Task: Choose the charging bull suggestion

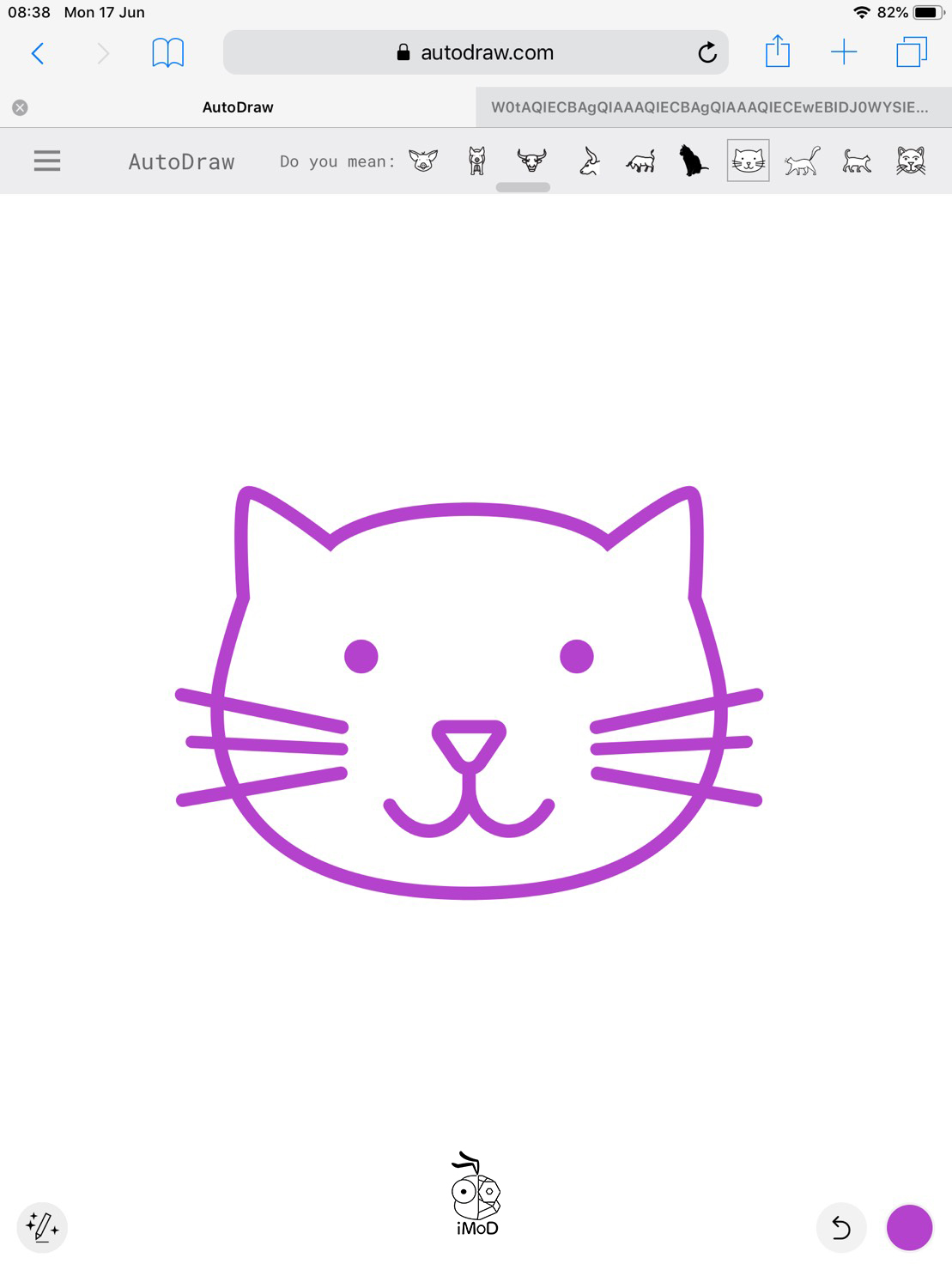Action: (x=640, y=161)
